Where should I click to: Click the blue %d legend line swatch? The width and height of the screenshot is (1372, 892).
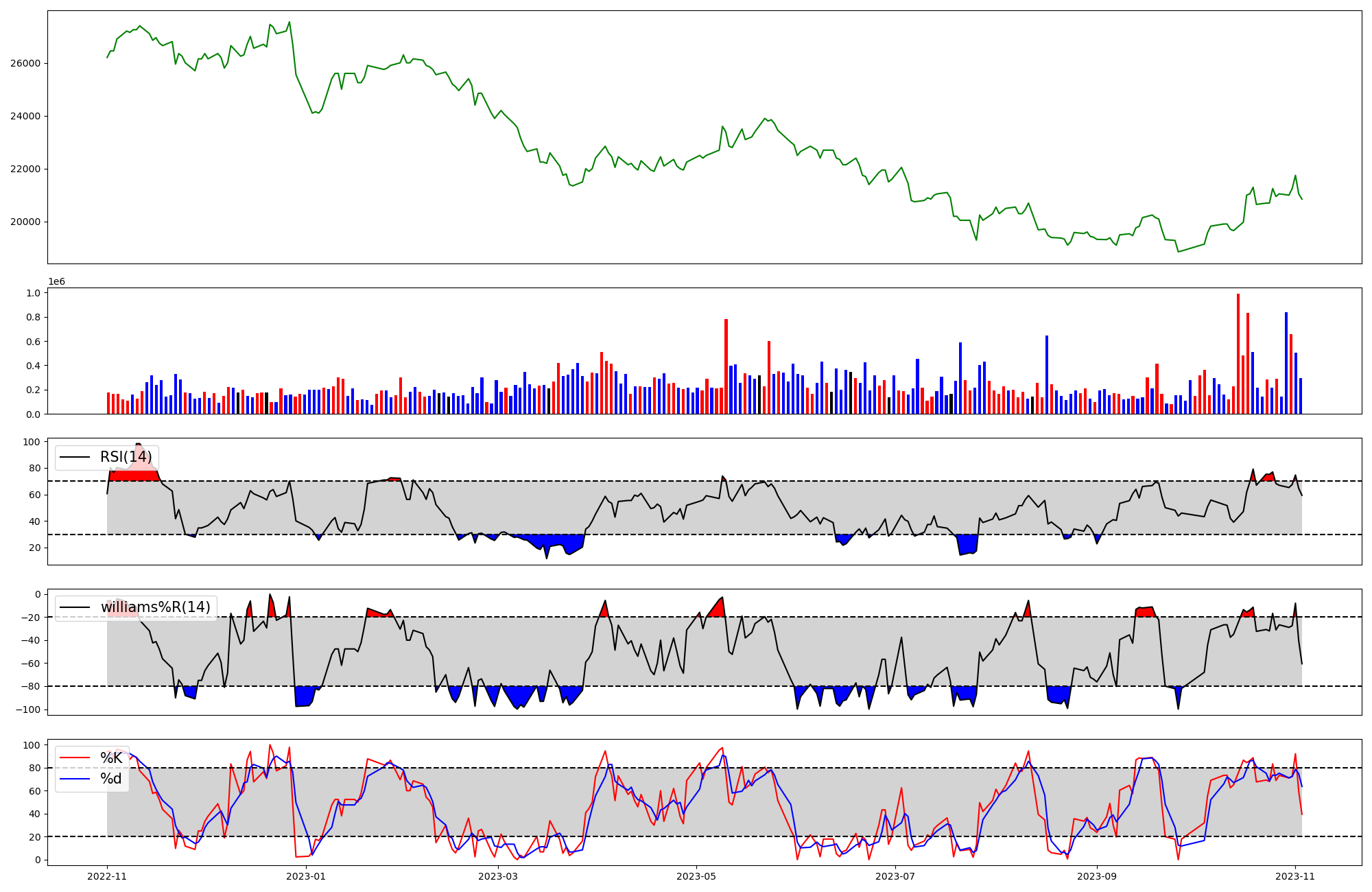(x=75, y=779)
